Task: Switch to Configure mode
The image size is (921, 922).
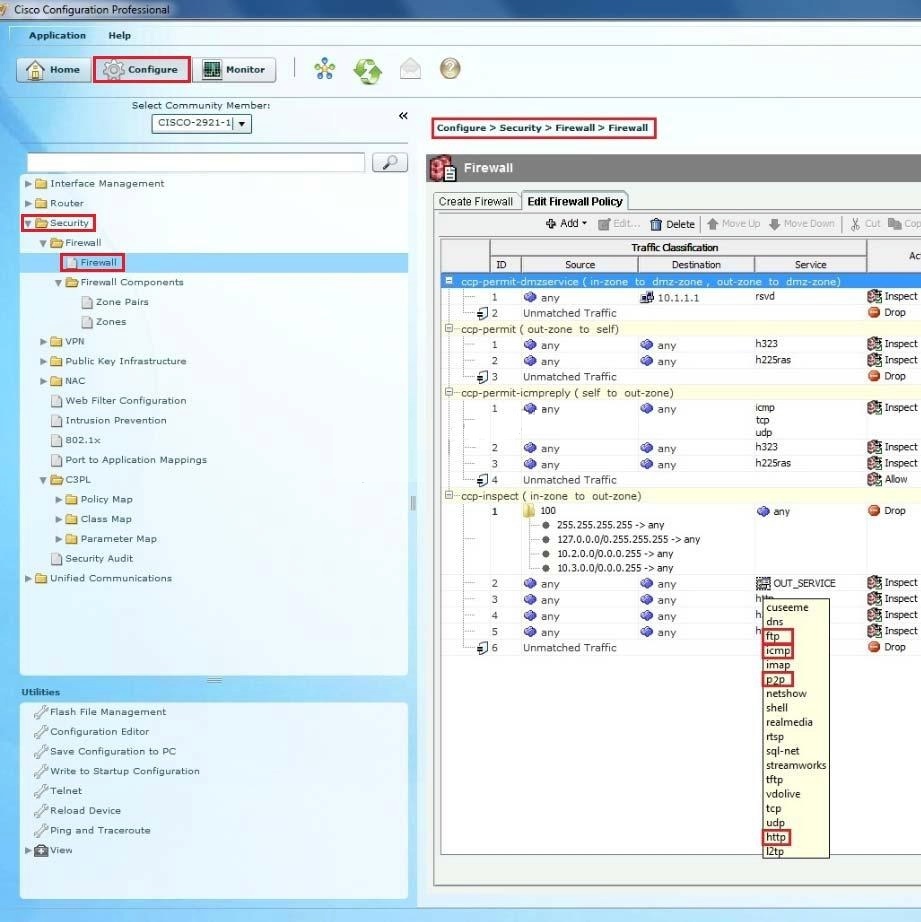Action: point(142,69)
